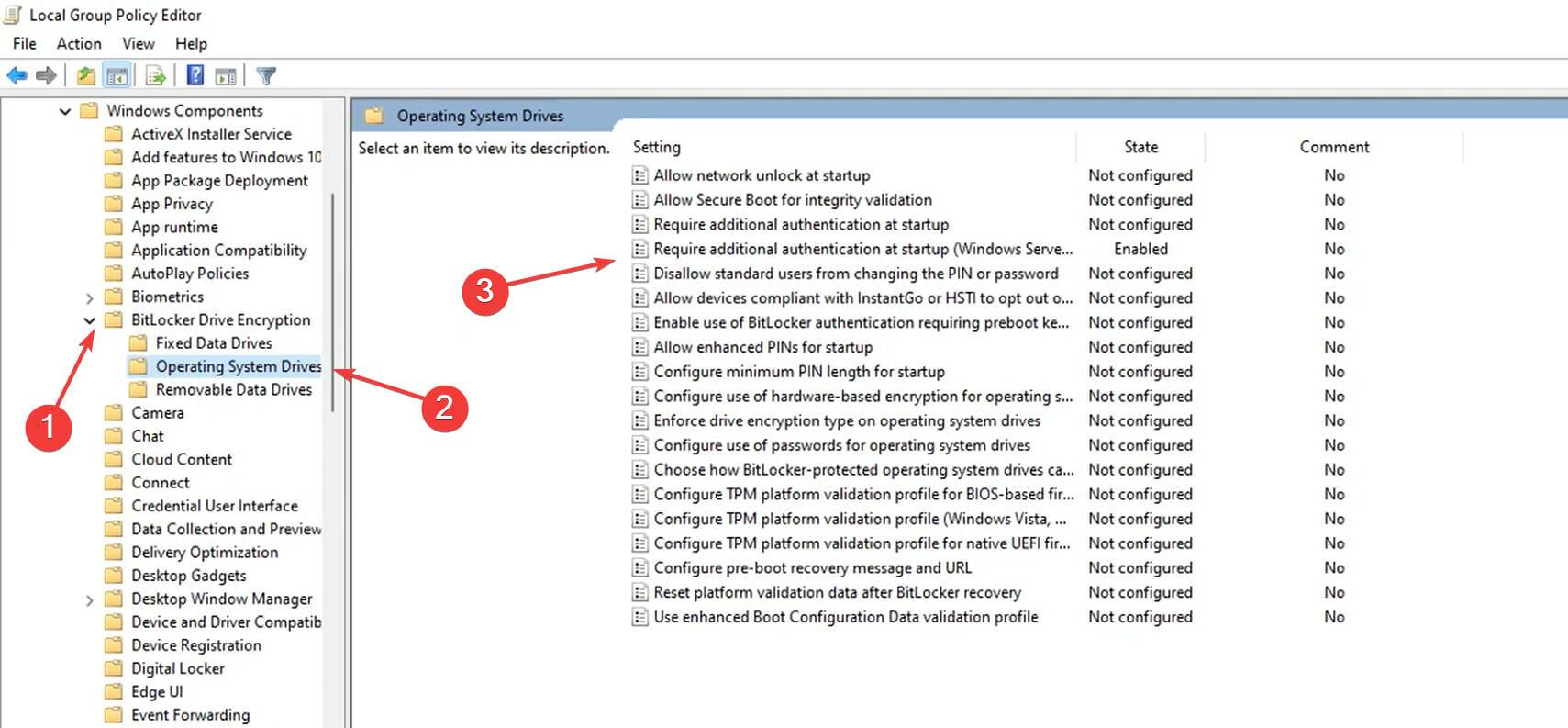
Task: Click policy icon beside Reset platform validation data
Action: tap(639, 592)
